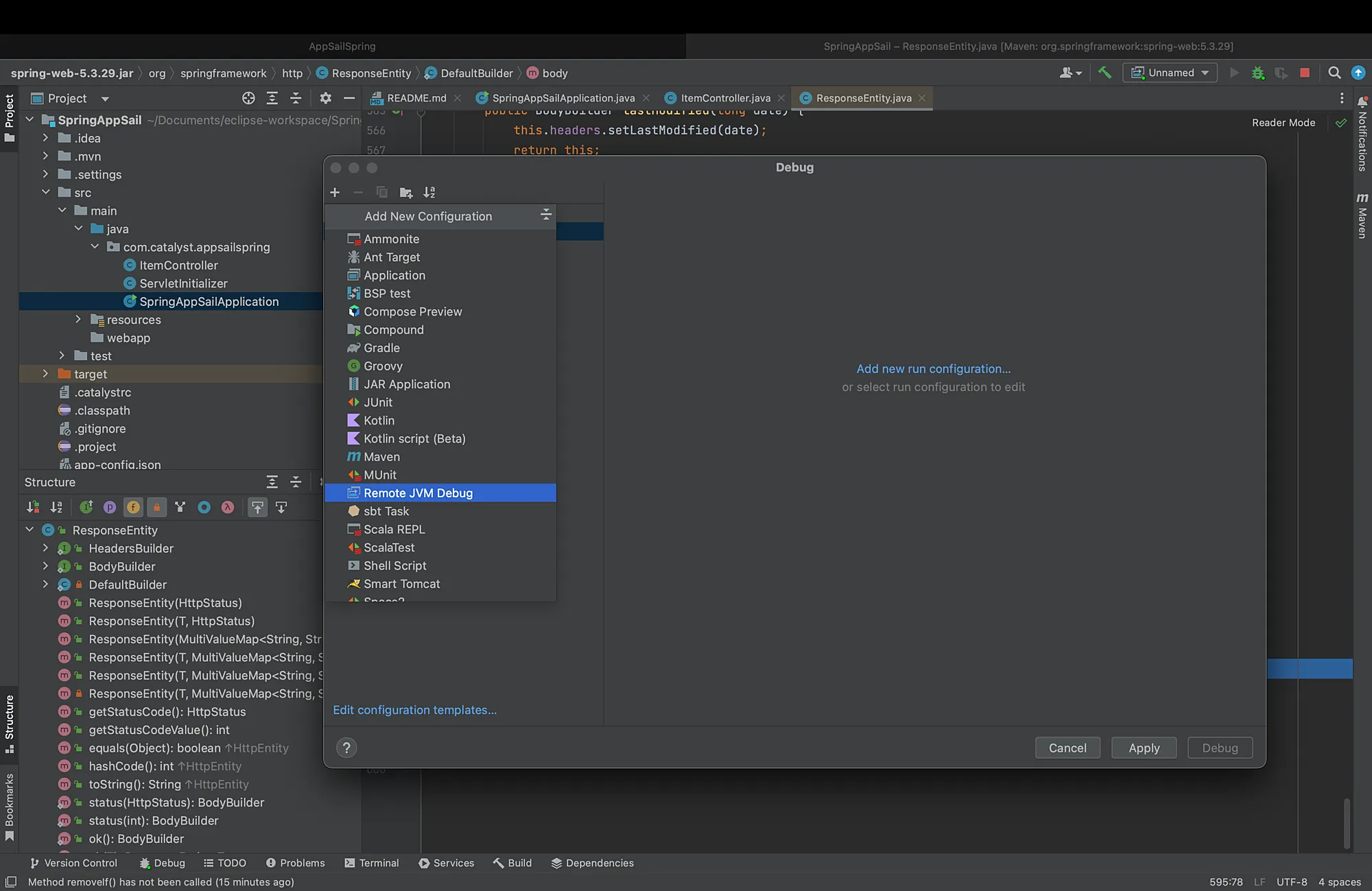
Task: Select Remote JVM Debug configuration type
Action: [x=440, y=492]
